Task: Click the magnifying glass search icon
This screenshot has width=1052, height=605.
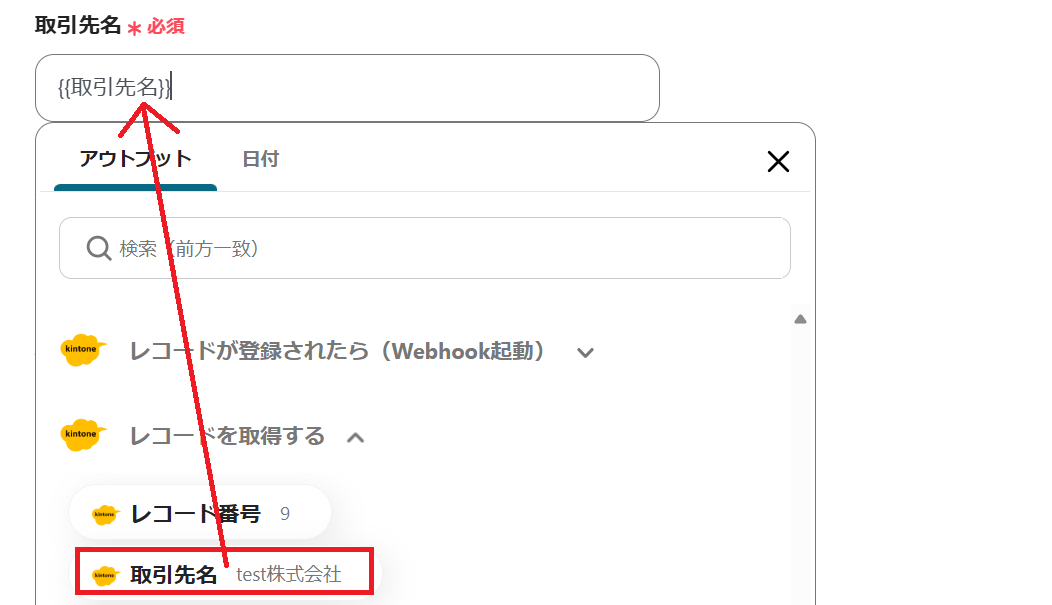Action: click(99, 248)
